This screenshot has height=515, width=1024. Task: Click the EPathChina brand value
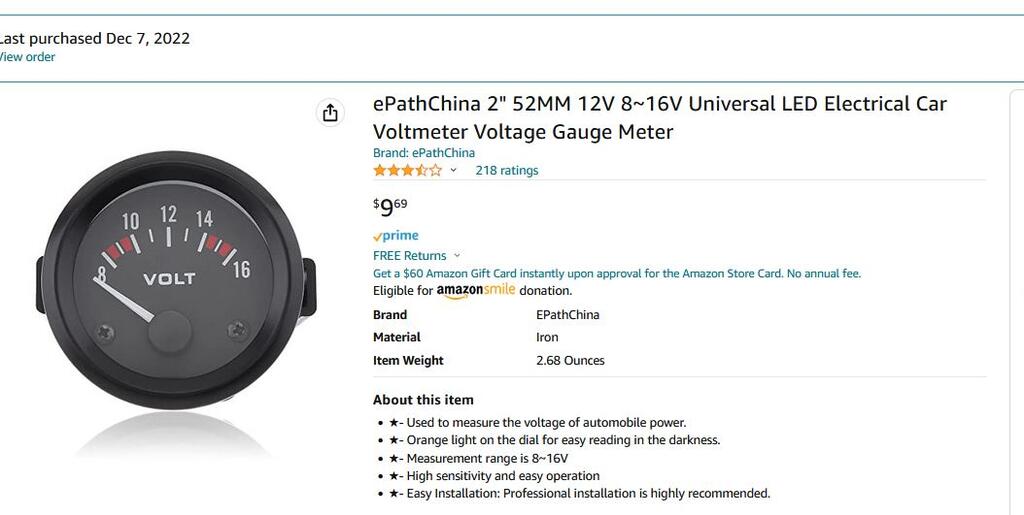568,315
